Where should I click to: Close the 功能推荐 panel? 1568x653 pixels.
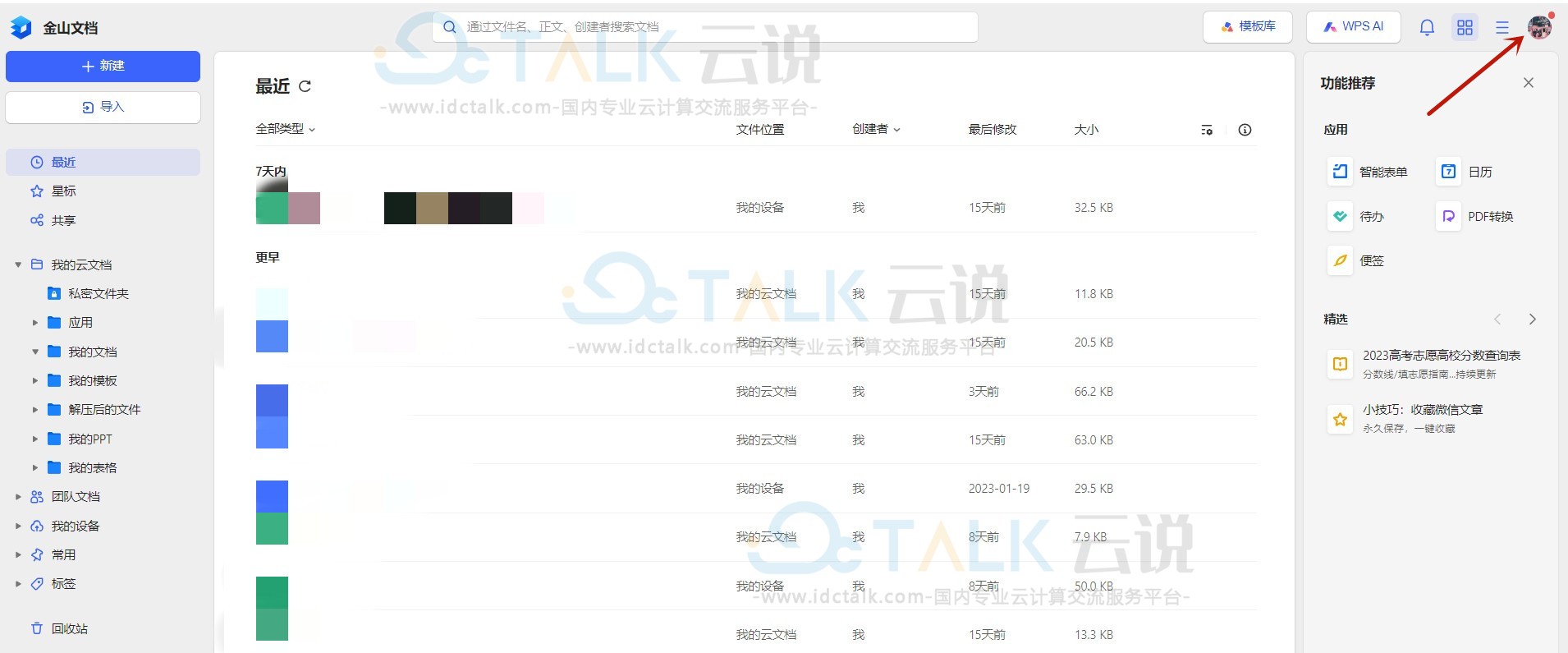tap(1529, 82)
